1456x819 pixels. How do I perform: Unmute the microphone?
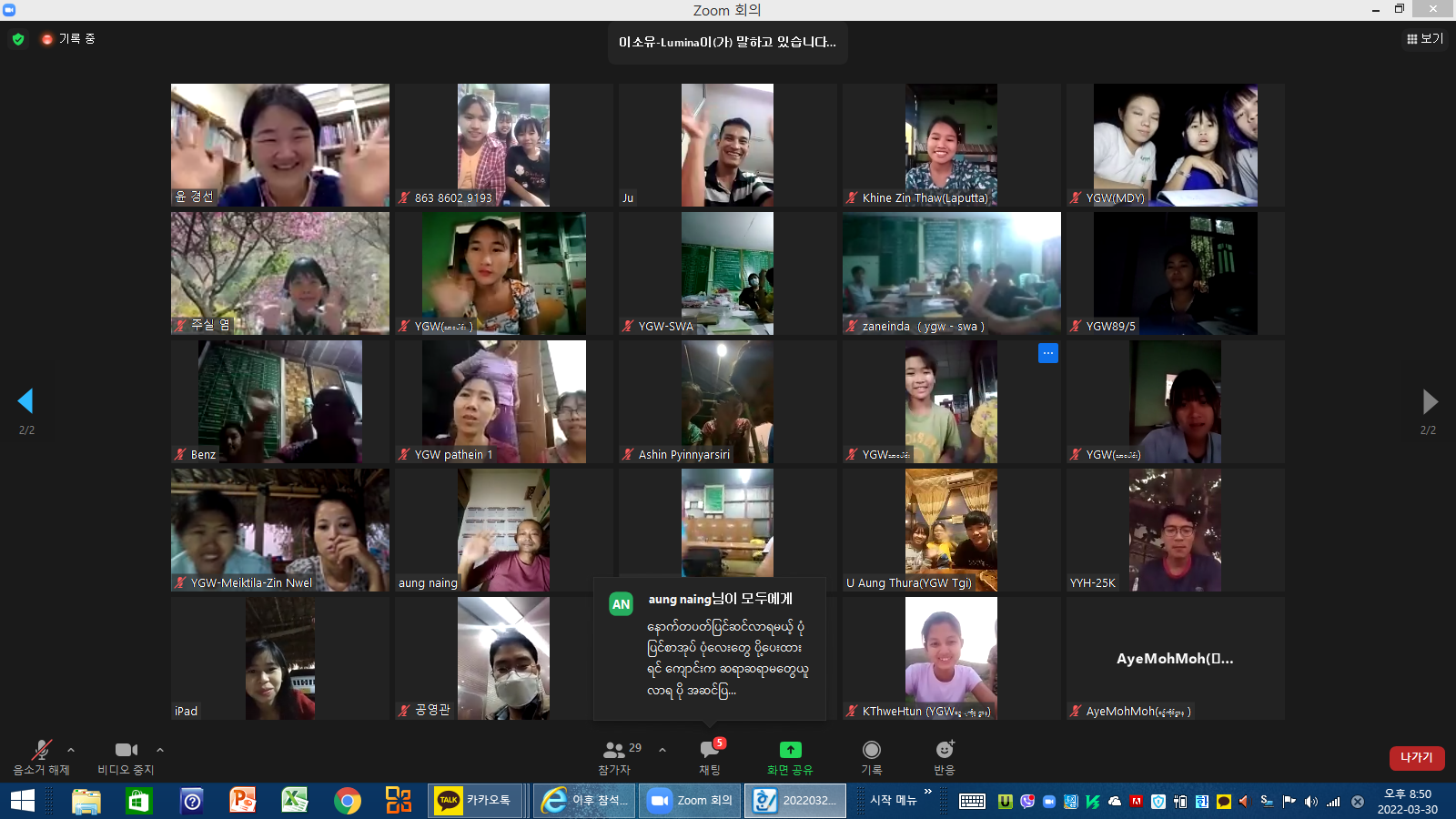(41, 750)
